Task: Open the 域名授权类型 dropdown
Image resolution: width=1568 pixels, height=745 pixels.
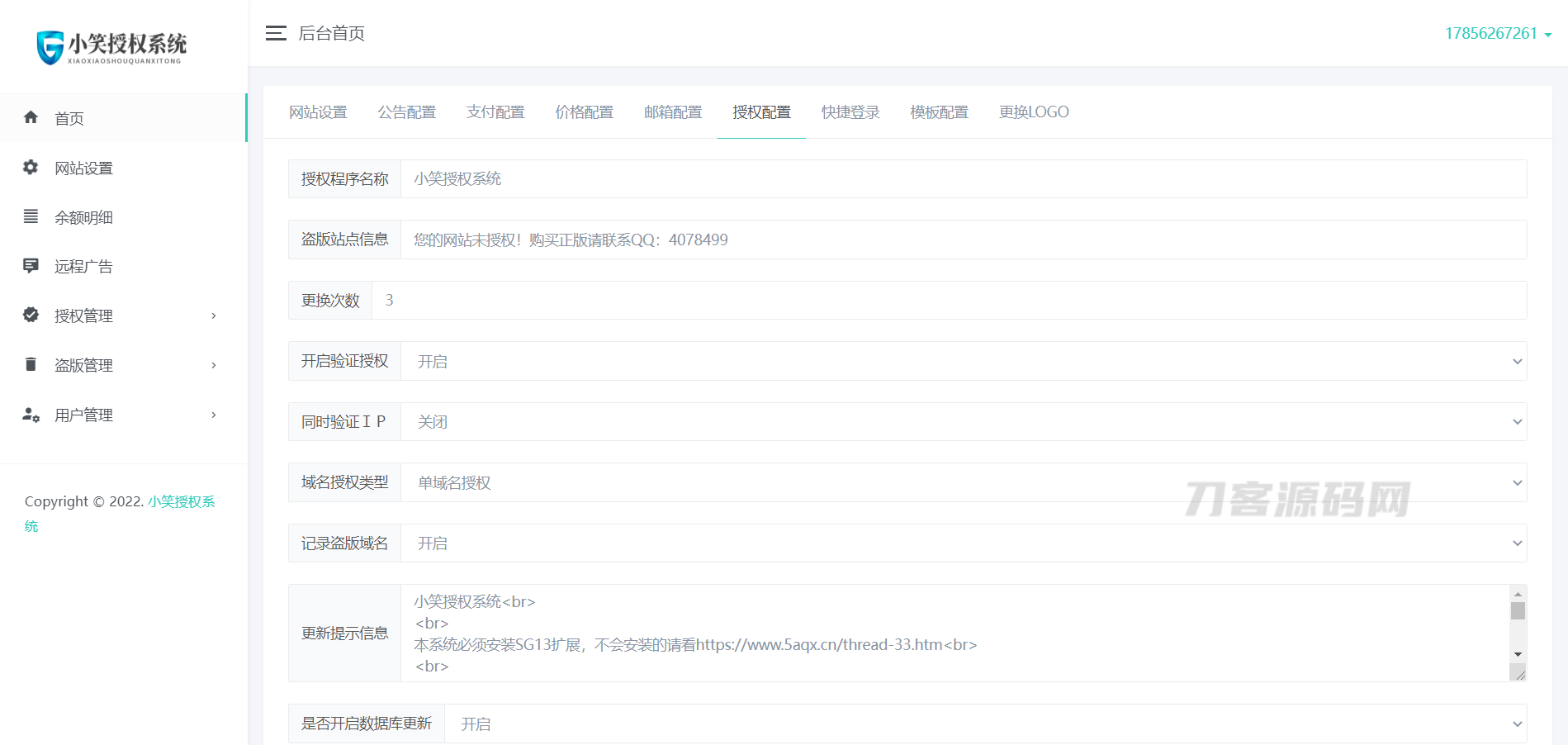Action: click(x=963, y=482)
